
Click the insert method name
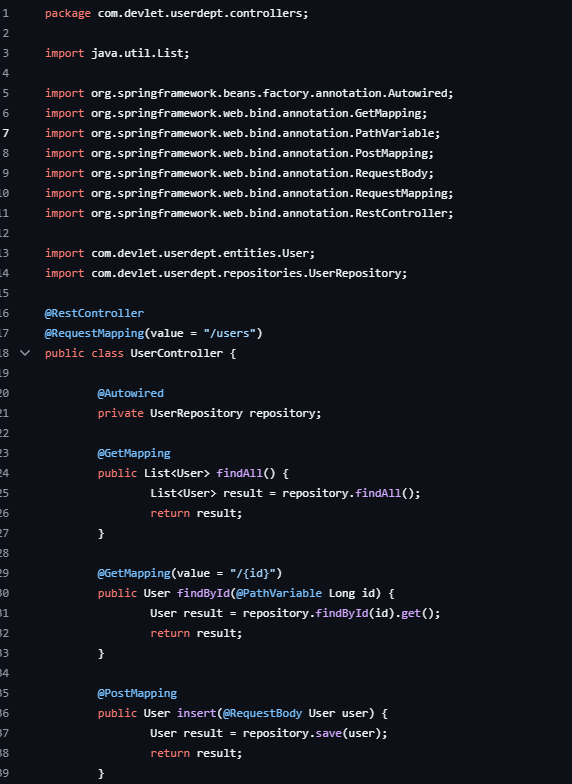[196, 713]
